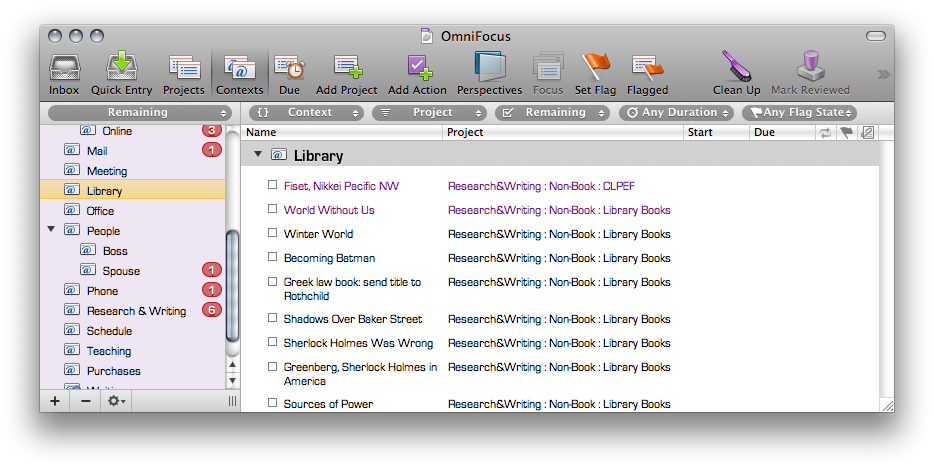Collapse the Library group triangle
Viewport: 934px width, 467px height.
click(257, 154)
